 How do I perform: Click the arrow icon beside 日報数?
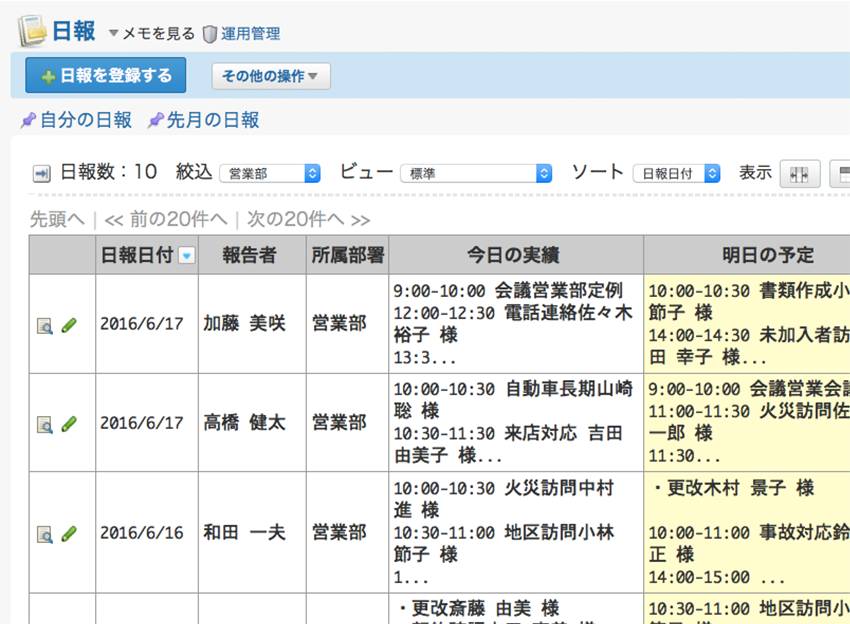click(41, 173)
